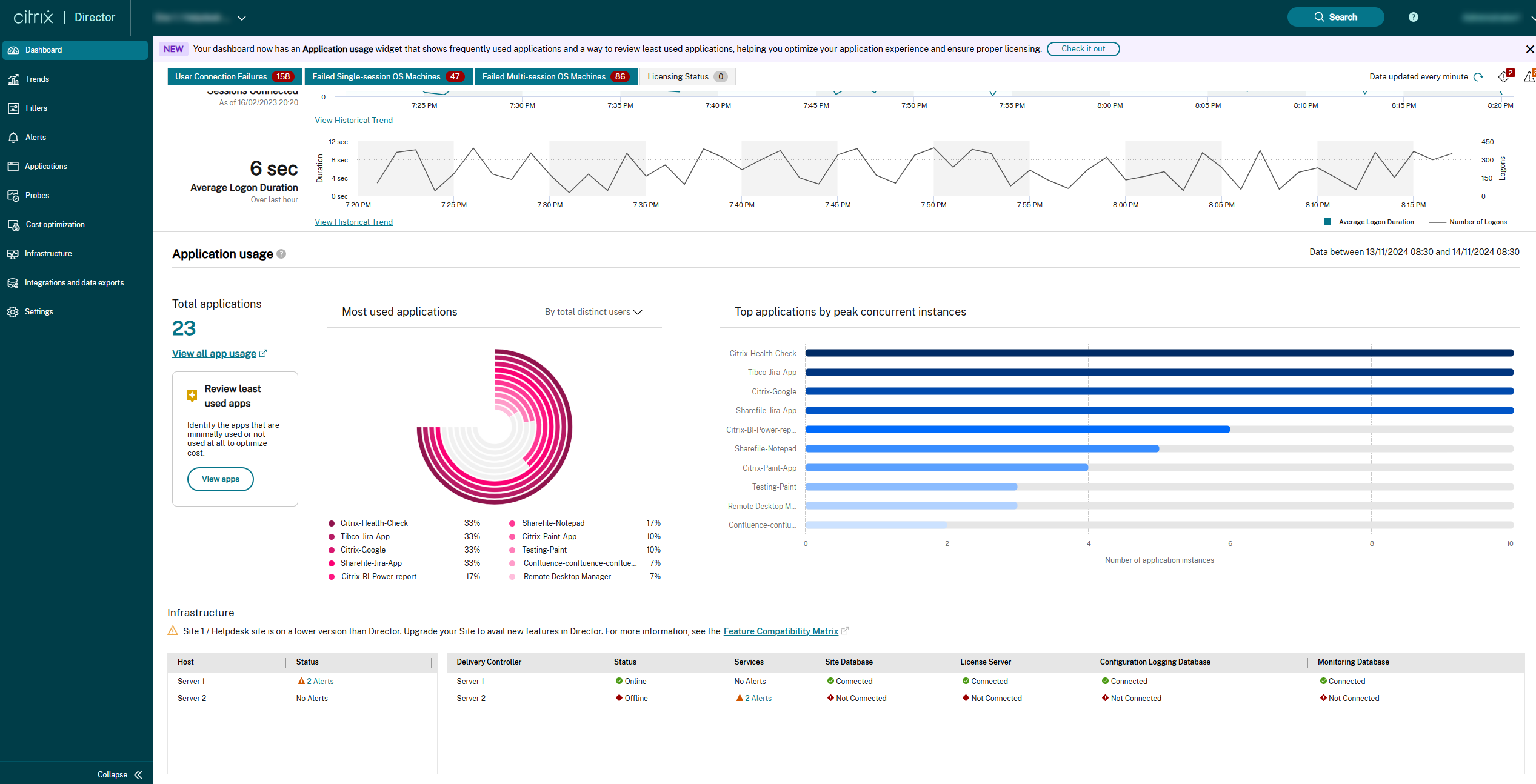Screen dimensions: 1536x784
Task: Open the help question mark icon
Action: (1414, 17)
